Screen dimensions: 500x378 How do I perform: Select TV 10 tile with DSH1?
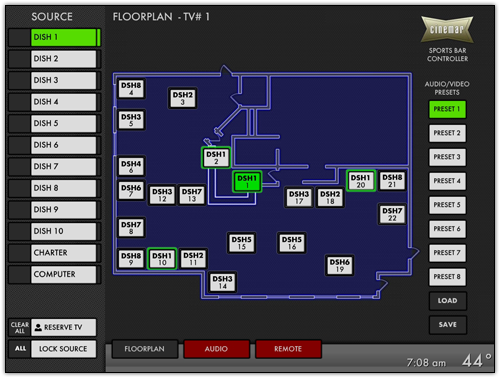click(162, 259)
